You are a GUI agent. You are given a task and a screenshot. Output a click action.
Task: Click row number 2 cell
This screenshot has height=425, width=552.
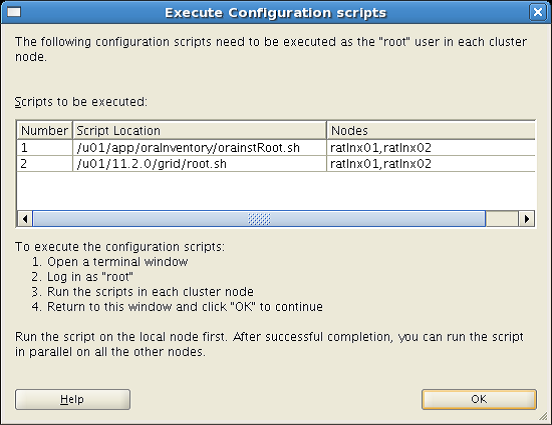point(45,164)
